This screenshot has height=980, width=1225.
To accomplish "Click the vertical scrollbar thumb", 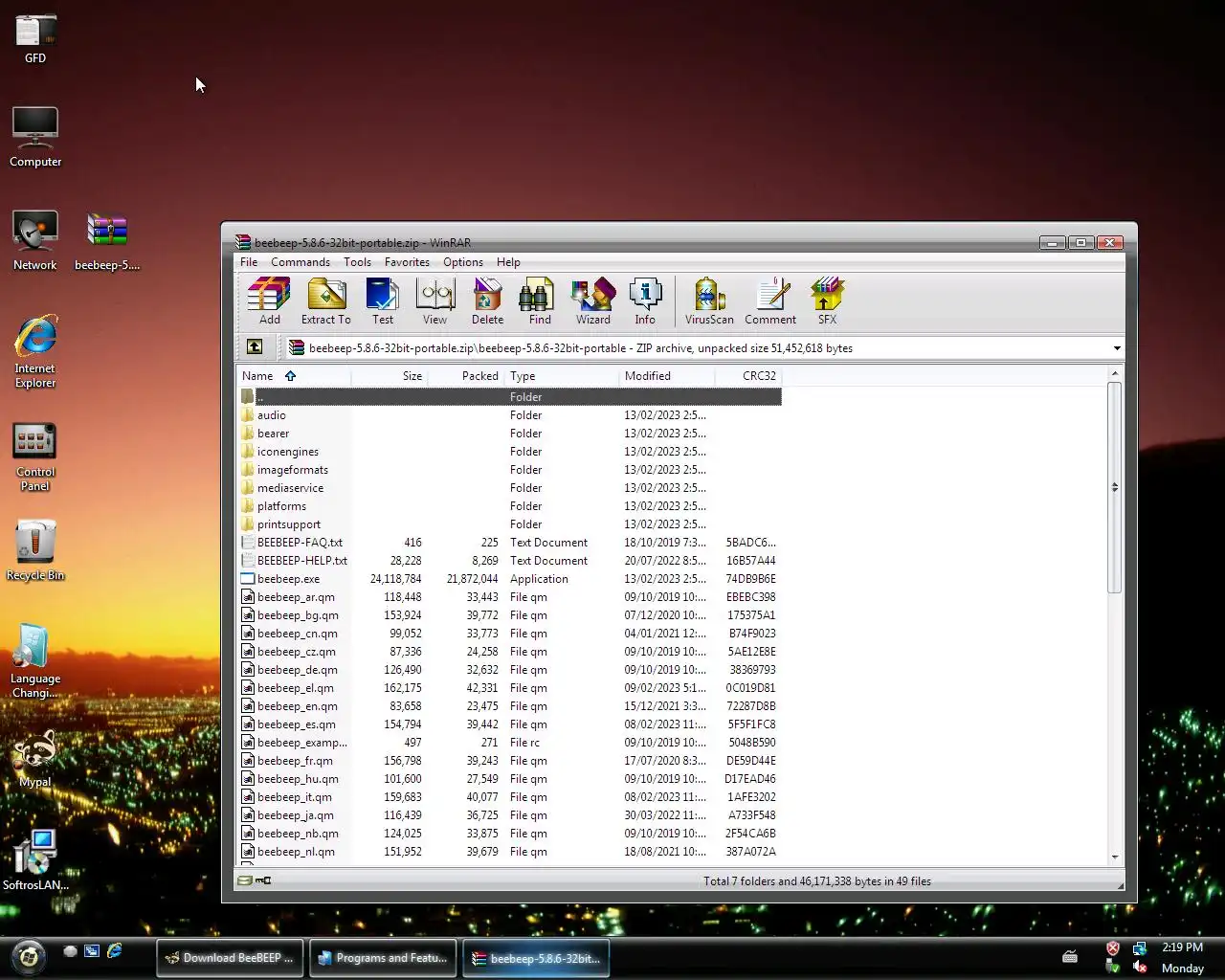I will click(x=1115, y=487).
